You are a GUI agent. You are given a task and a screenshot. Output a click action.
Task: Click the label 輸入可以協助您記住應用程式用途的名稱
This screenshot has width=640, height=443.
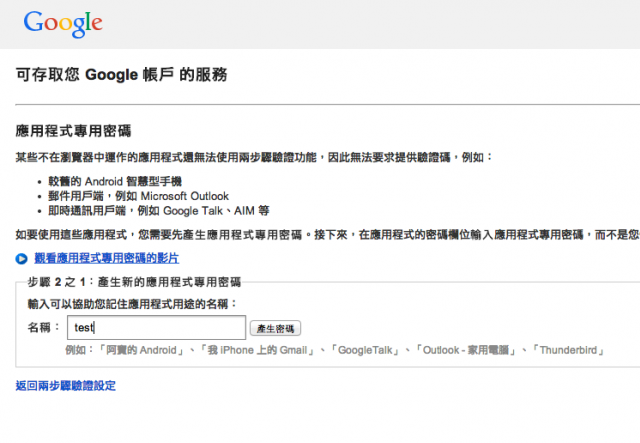[x=132, y=304]
